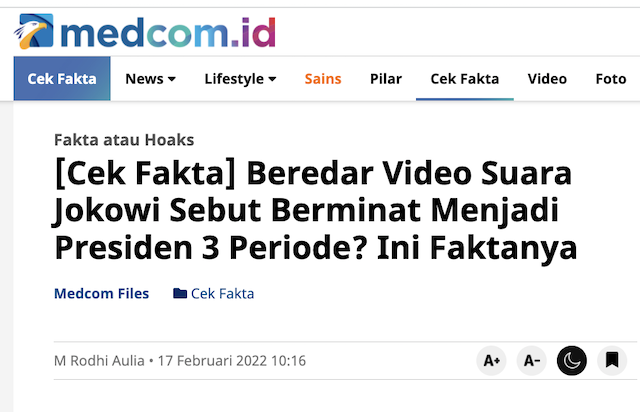Open the Video menu item
This screenshot has height=412, width=640.
[x=547, y=79]
